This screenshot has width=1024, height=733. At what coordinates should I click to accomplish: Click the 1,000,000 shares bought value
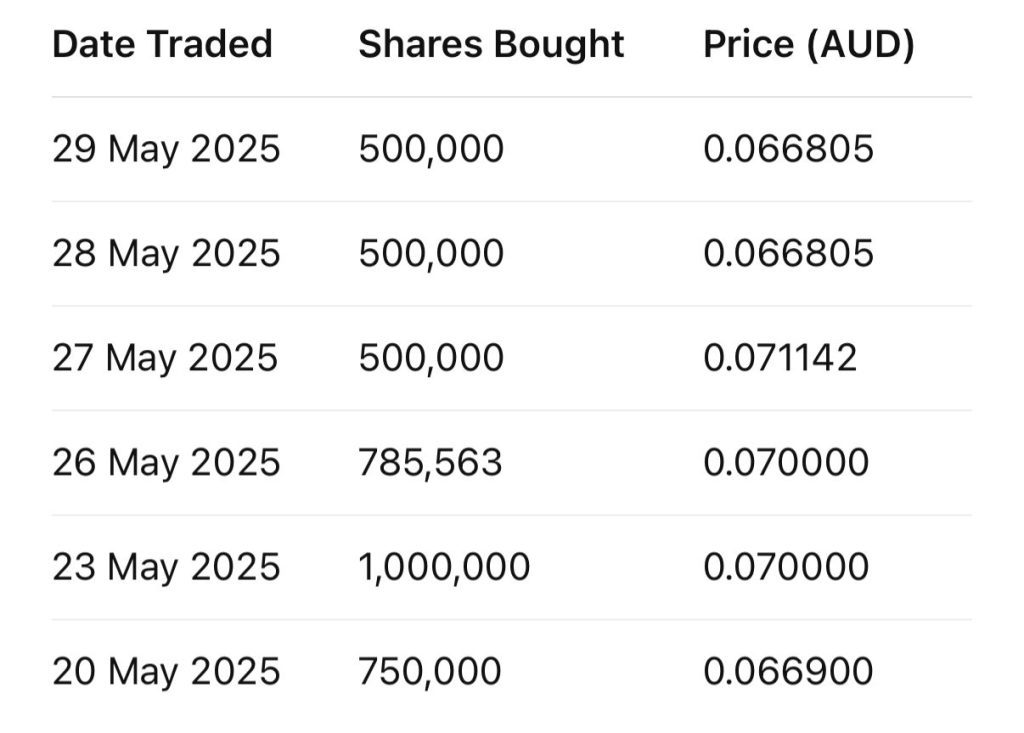[x=444, y=567]
